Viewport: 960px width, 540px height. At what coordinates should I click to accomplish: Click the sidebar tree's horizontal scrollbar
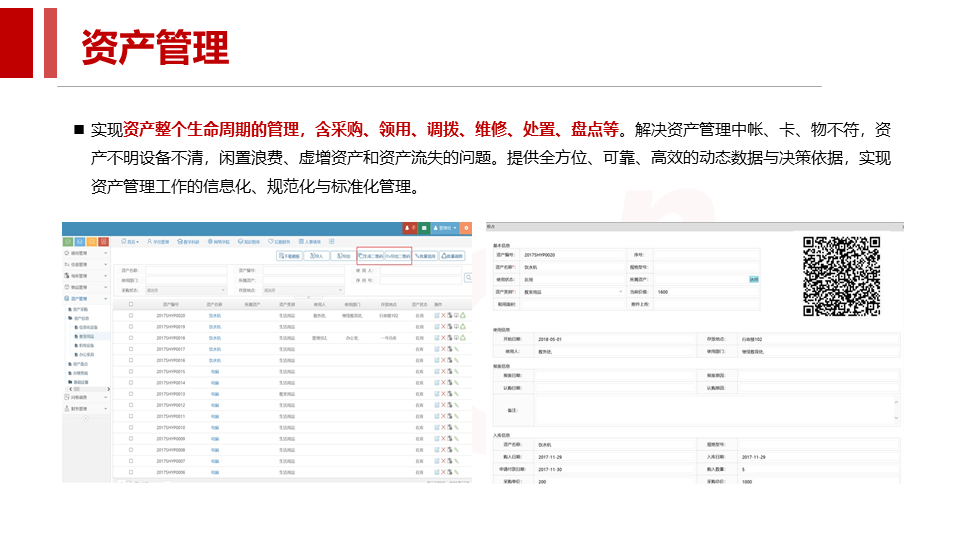click(89, 389)
